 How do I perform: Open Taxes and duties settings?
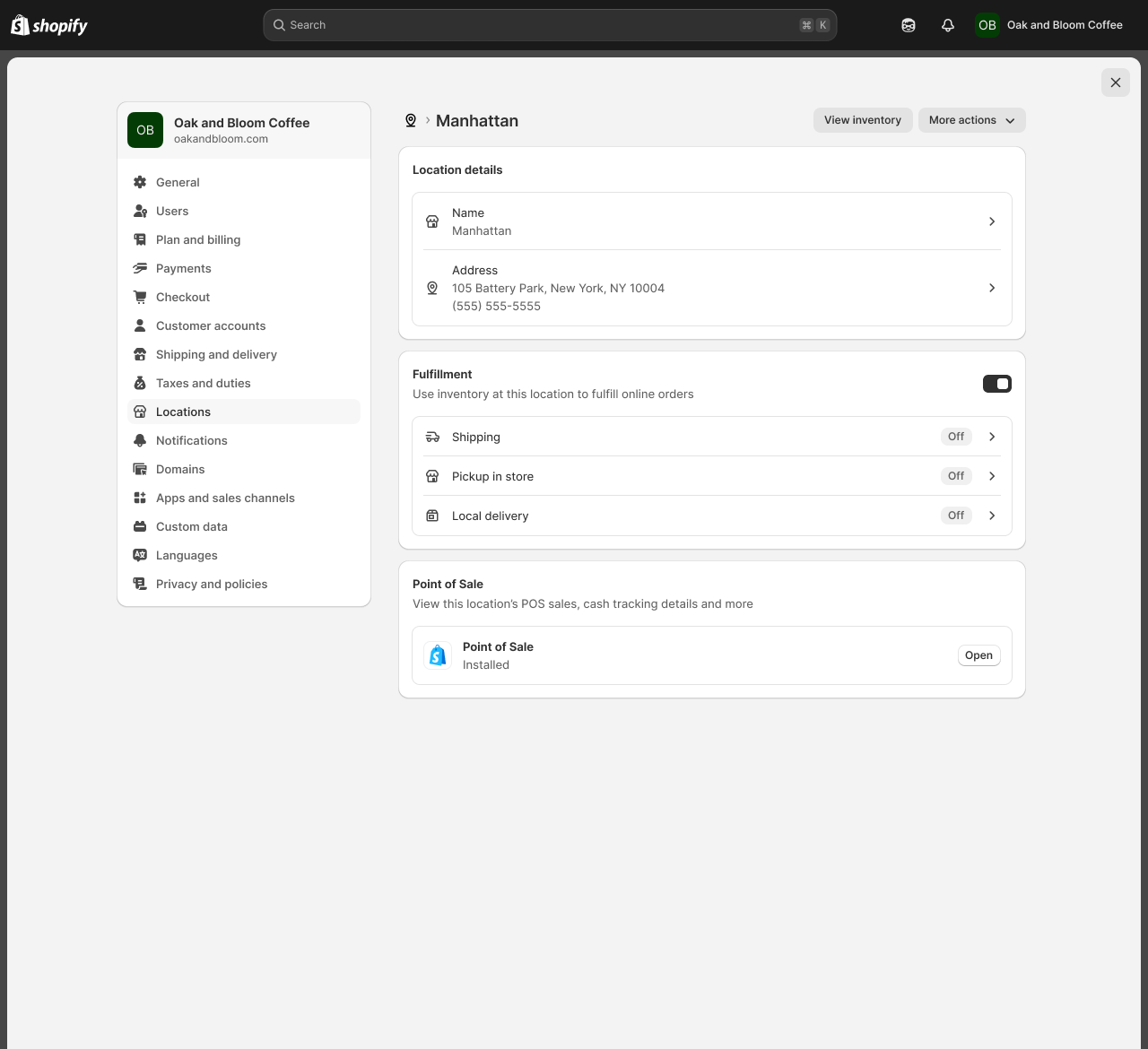(244, 383)
